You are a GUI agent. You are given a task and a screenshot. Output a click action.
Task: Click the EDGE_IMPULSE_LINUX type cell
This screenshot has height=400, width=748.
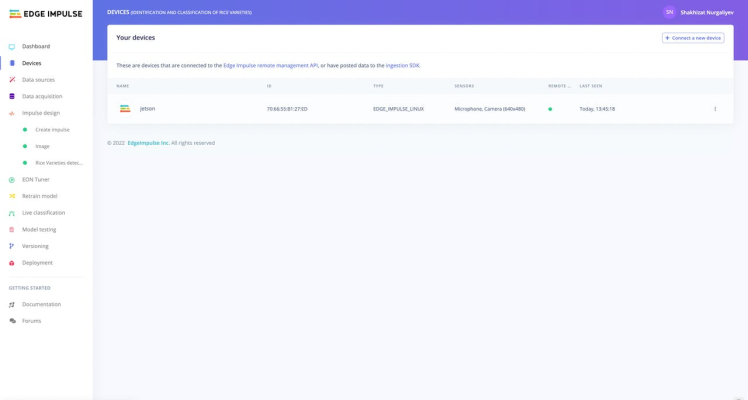coord(398,109)
